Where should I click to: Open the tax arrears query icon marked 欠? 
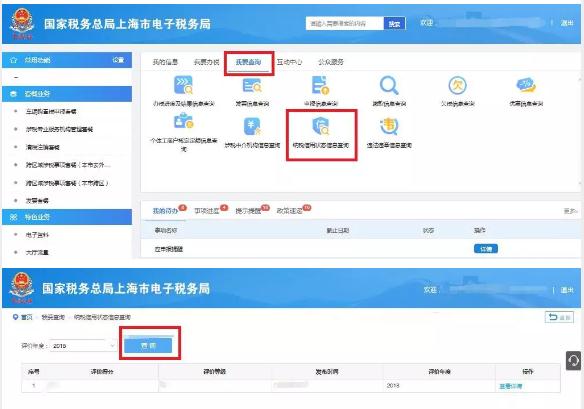(457, 85)
